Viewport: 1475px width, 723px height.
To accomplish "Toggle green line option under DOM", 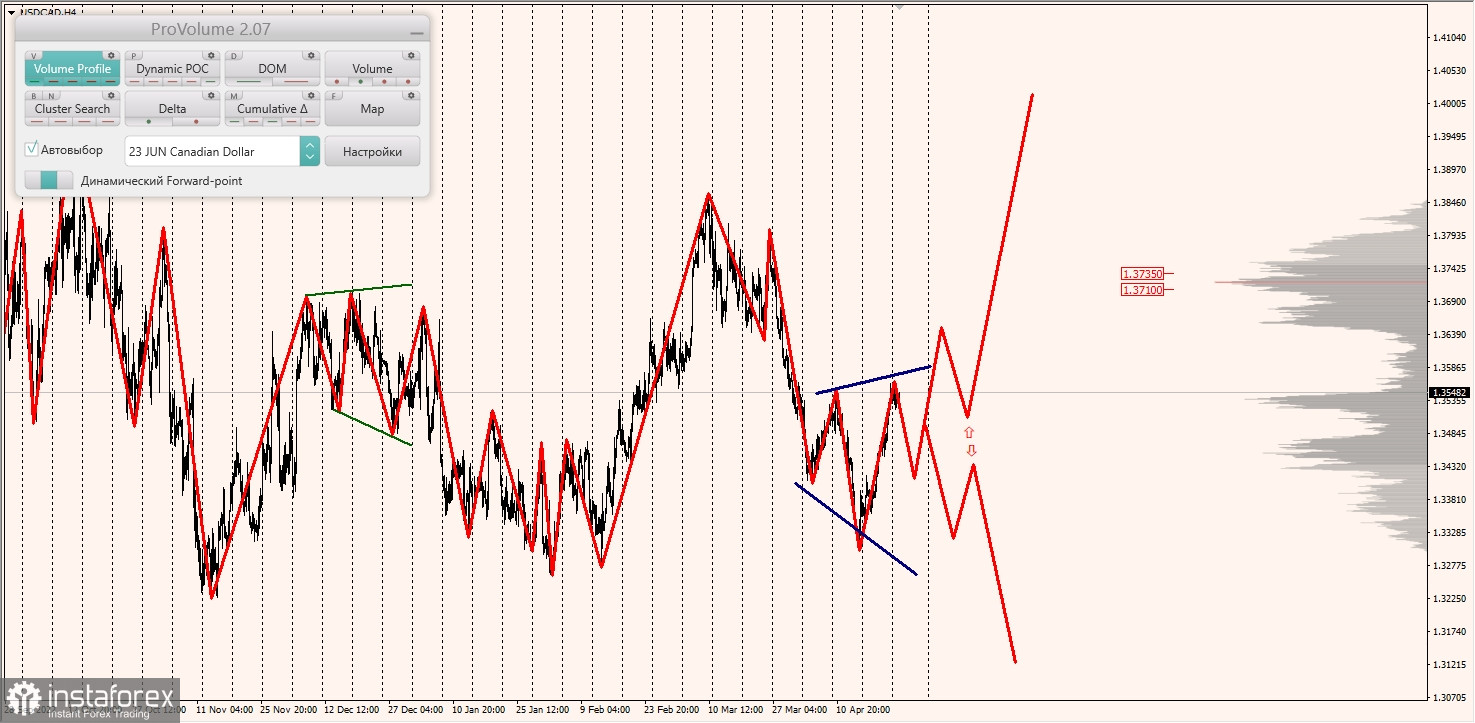I will (x=249, y=82).
